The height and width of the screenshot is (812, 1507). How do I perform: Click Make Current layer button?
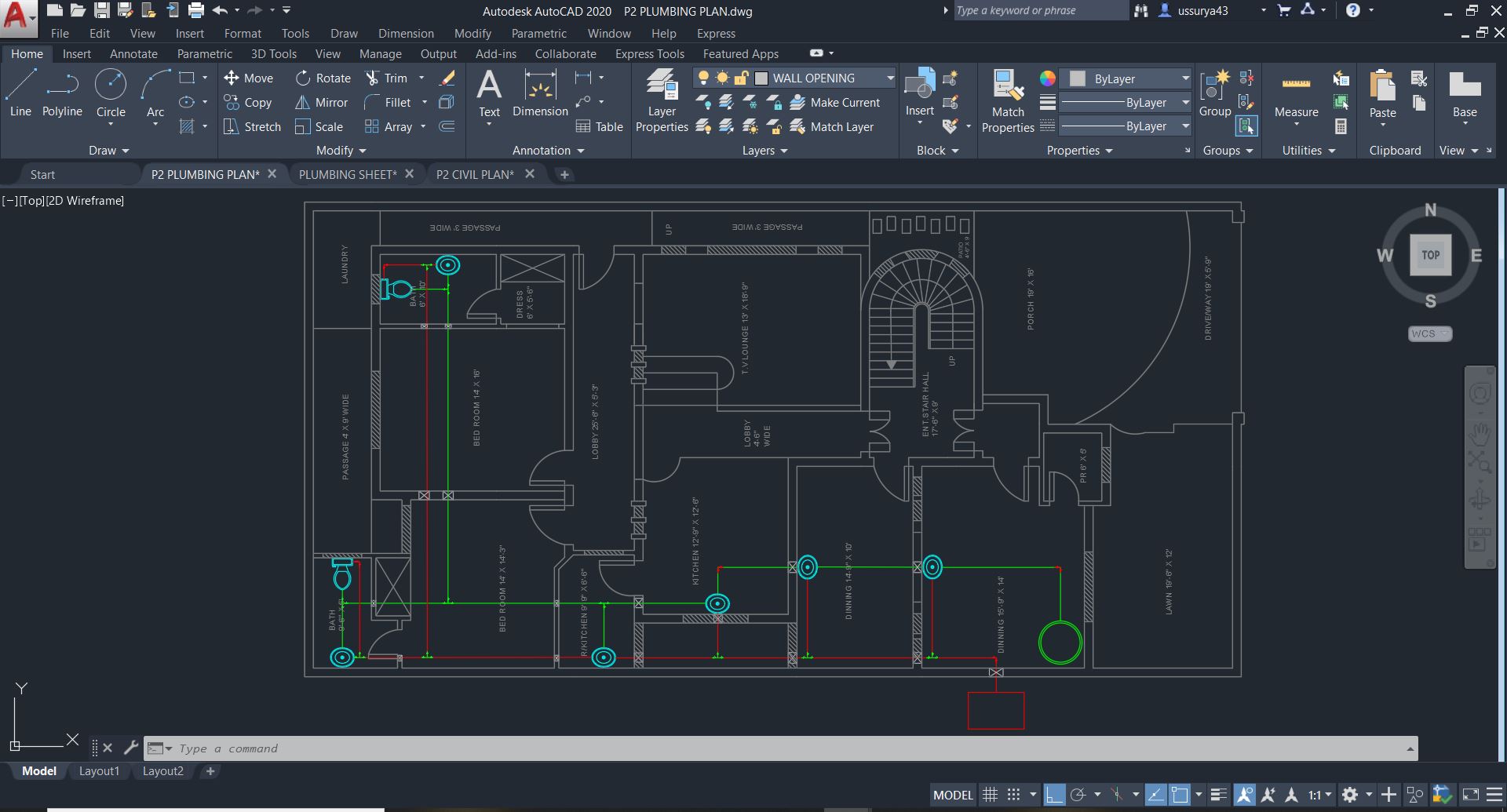(835, 102)
